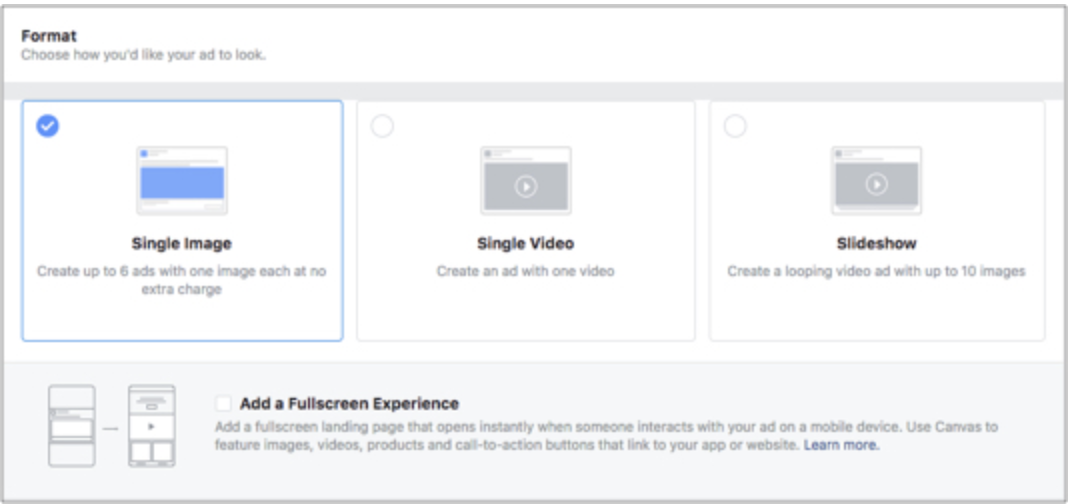
Task: Enable the Add a Fullscreen Experience checkbox
Action: pyautogui.click(x=223, y=404)
